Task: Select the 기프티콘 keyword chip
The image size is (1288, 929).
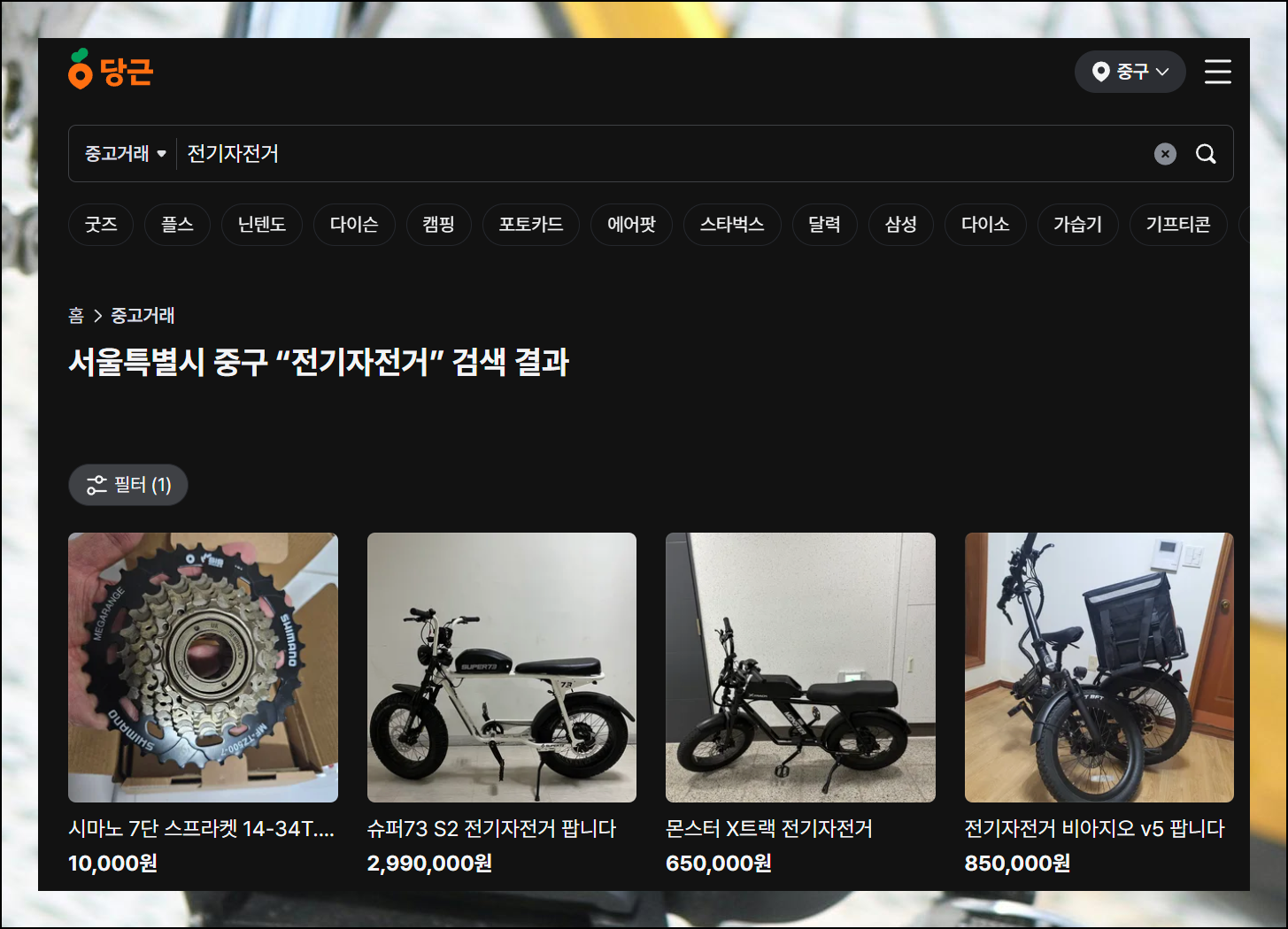Action: (x=1178, y=225)
